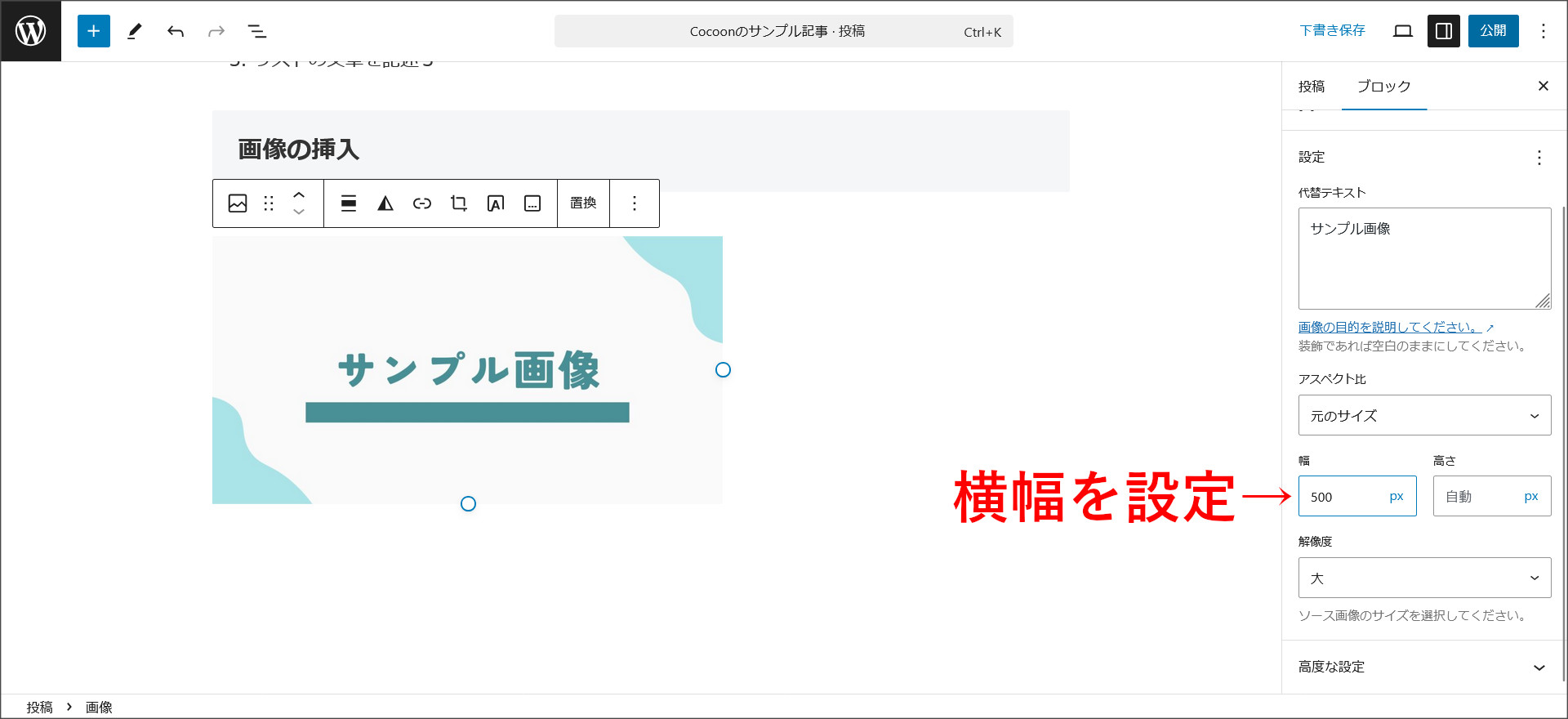
Task: Click the preview laptop icon
Action: pos(1403,31)
